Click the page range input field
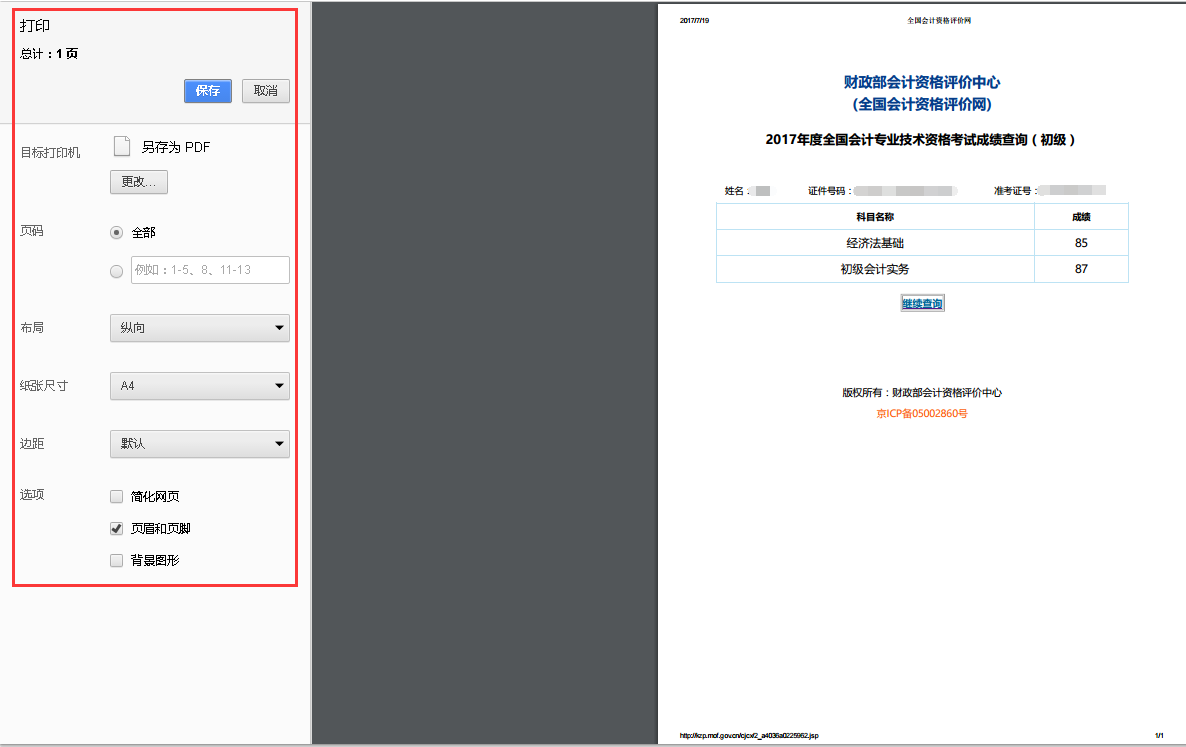Image resolution: width=1186 pixels, height=747 pixels. tap(210, 269)
